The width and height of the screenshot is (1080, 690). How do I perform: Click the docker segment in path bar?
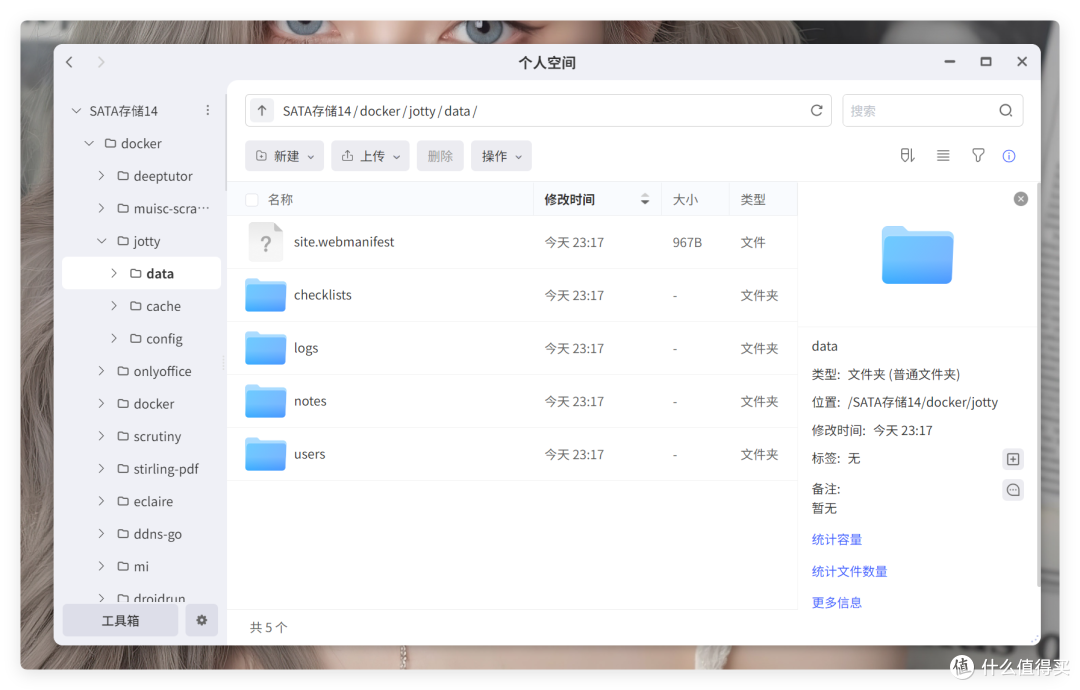pos(380,111)
